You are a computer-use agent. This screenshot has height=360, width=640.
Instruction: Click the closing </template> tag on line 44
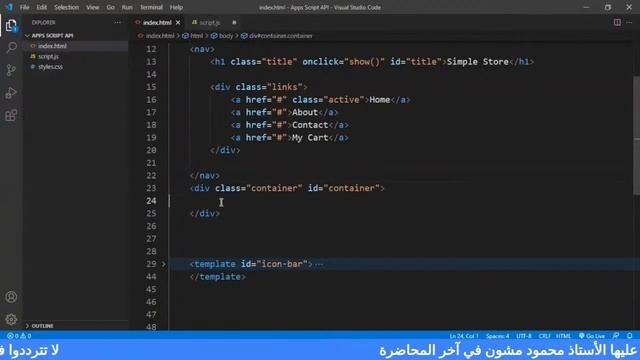click(x=218, y=277)
